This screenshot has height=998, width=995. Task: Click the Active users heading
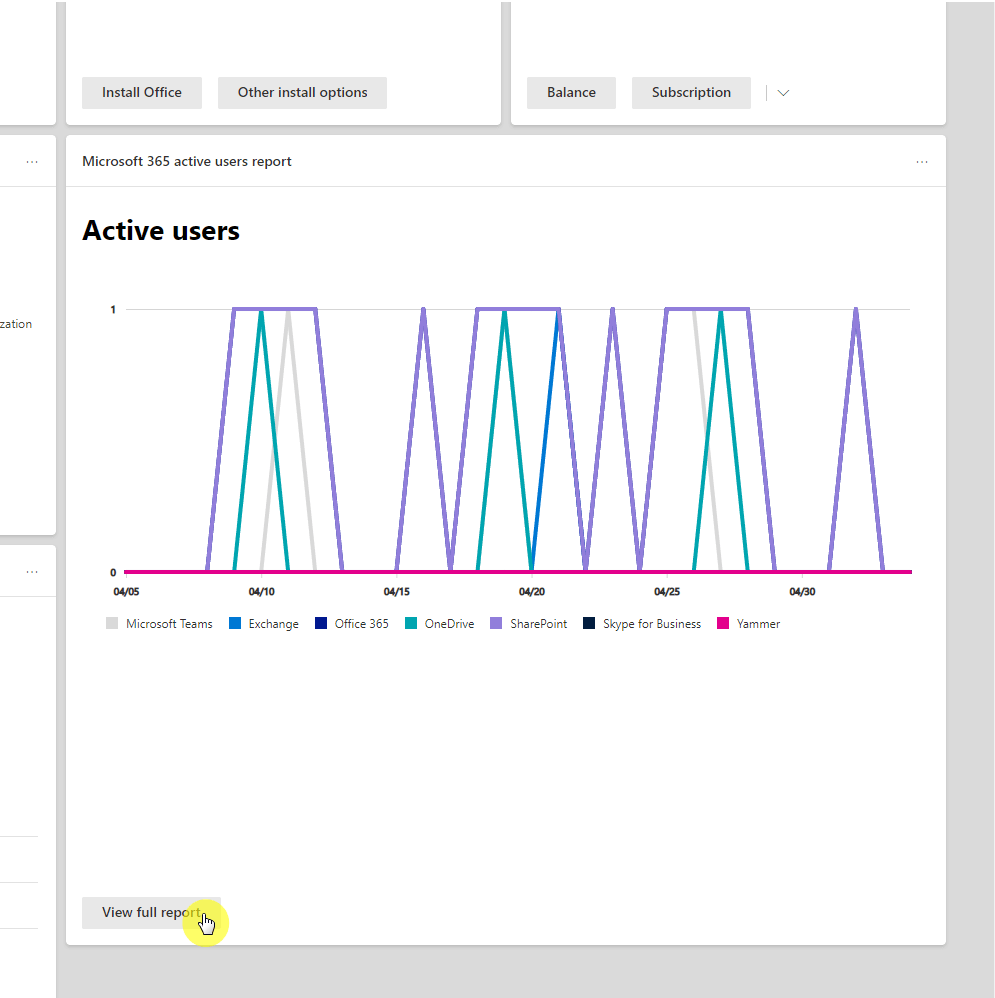pos(161,230)
